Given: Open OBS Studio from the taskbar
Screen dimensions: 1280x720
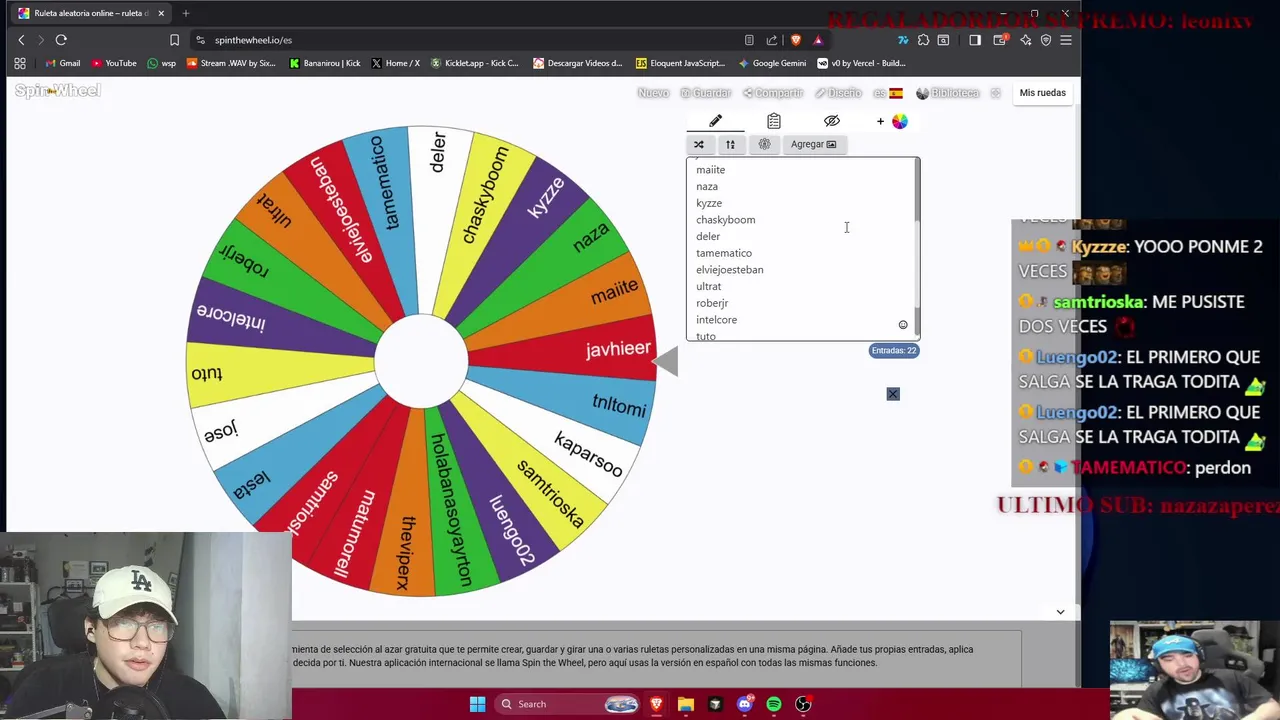Looking at the screenshot, I should coord(803,704).
